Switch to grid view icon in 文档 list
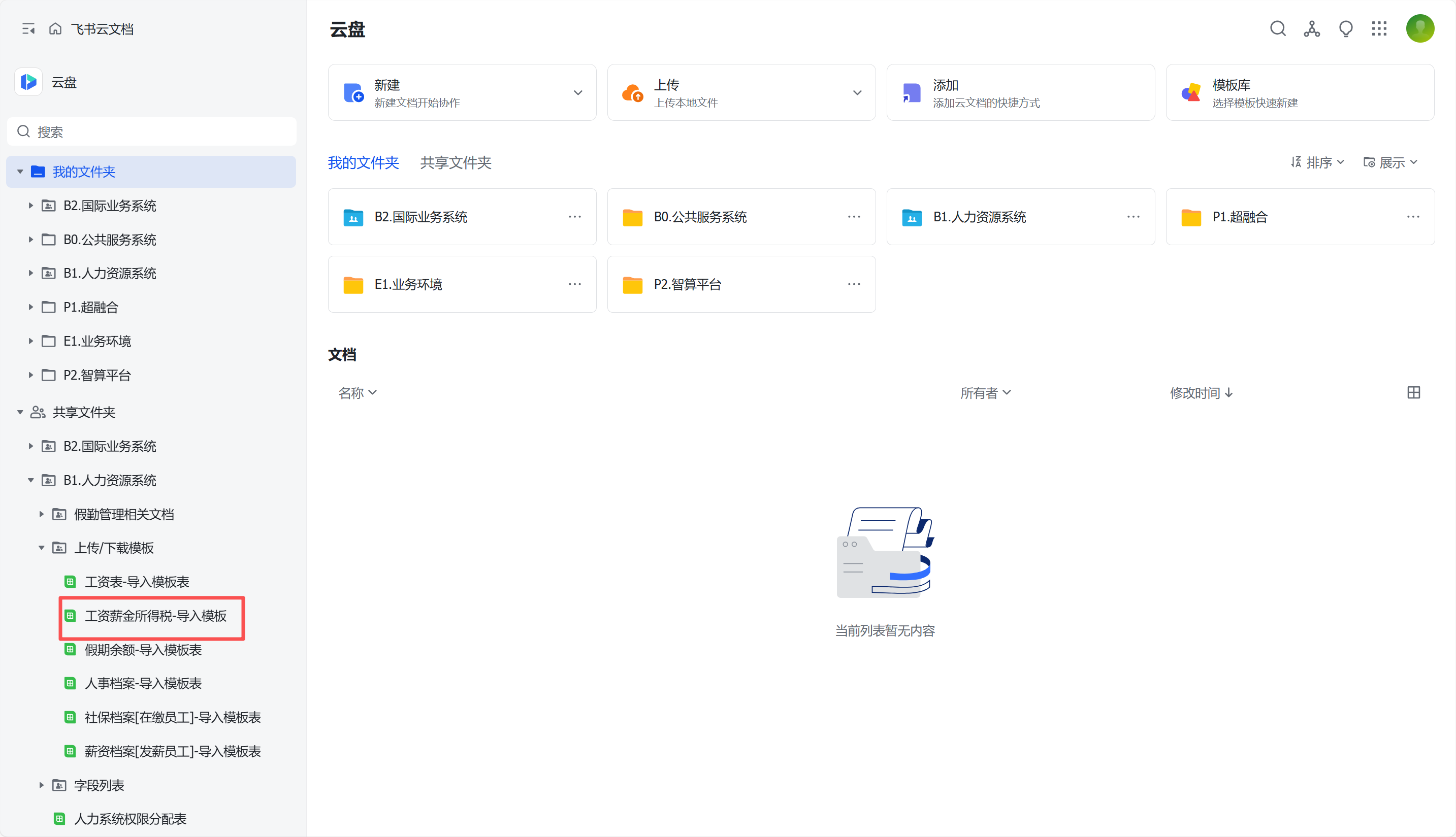The width and height of the screenshot is (1456, 837). coord(1413,393)
